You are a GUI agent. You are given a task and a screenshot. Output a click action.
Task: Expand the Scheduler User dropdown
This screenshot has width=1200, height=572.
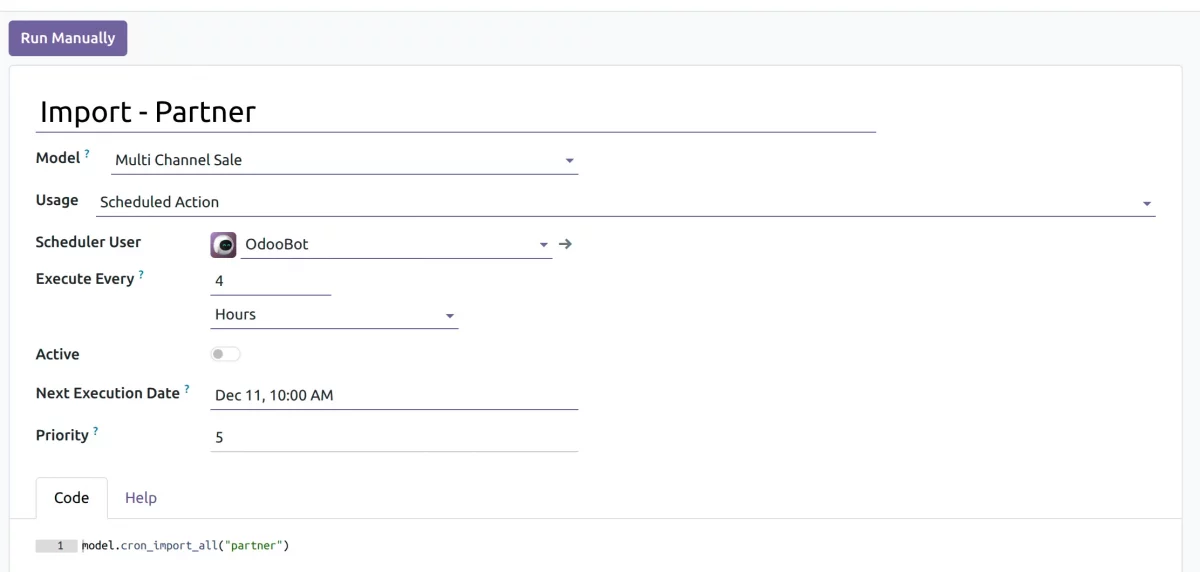pyautogui.click(x=543, y=244)
